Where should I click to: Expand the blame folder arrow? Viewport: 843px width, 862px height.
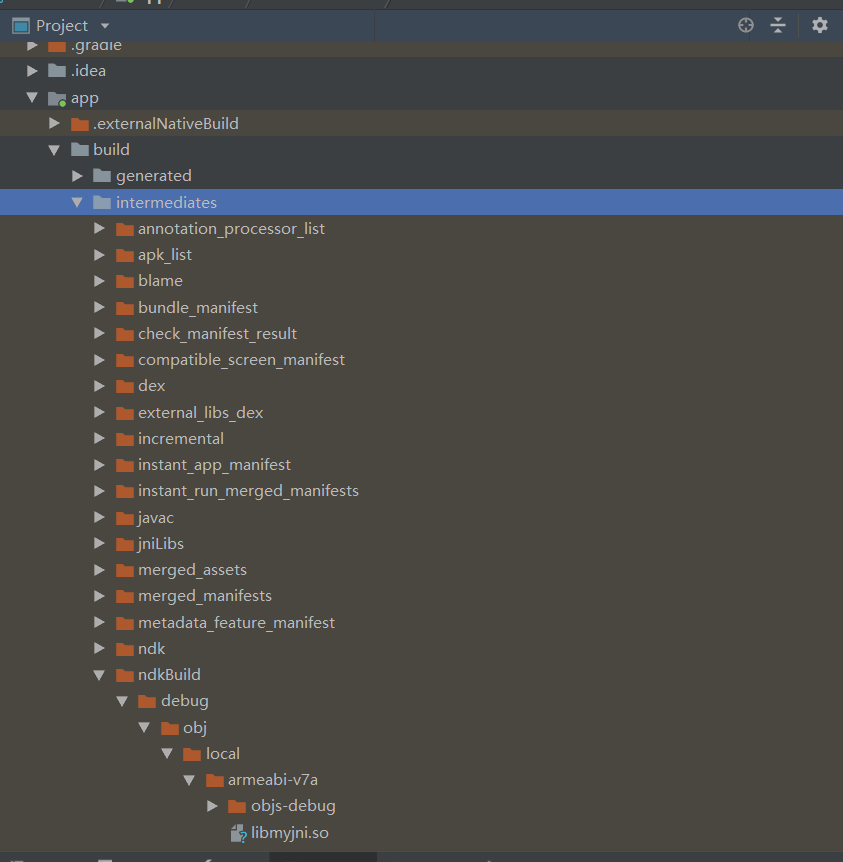pyautogui.click(x=99, y=281)
